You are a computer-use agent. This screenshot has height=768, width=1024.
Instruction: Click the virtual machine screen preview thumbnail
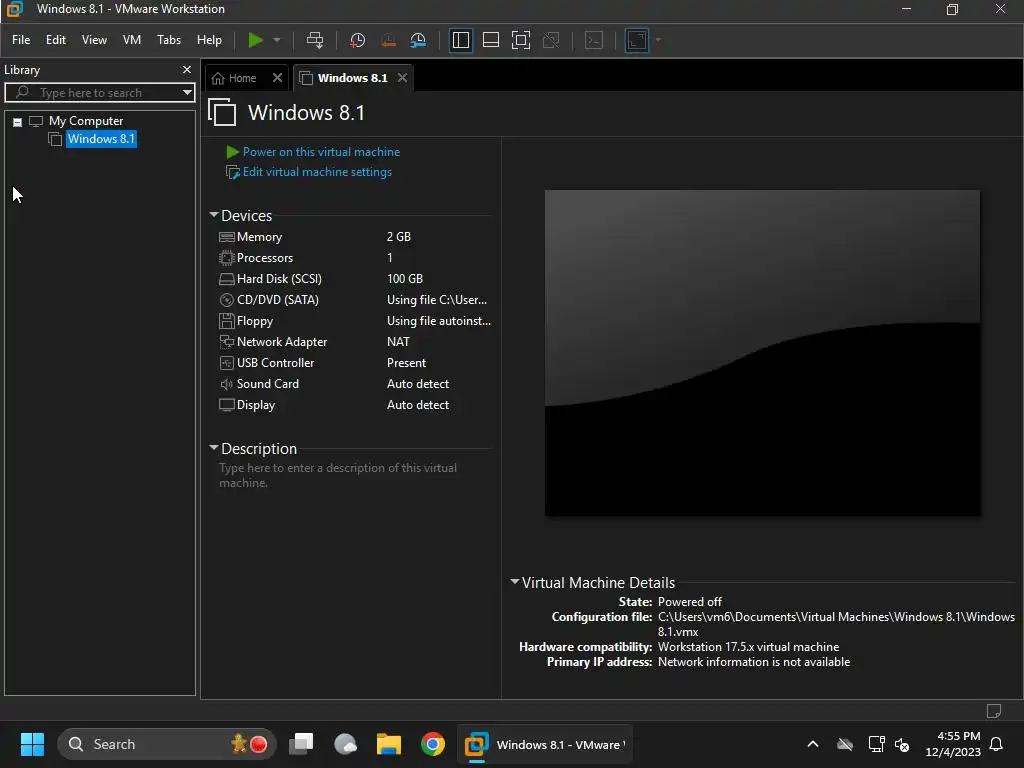[762, 353]
